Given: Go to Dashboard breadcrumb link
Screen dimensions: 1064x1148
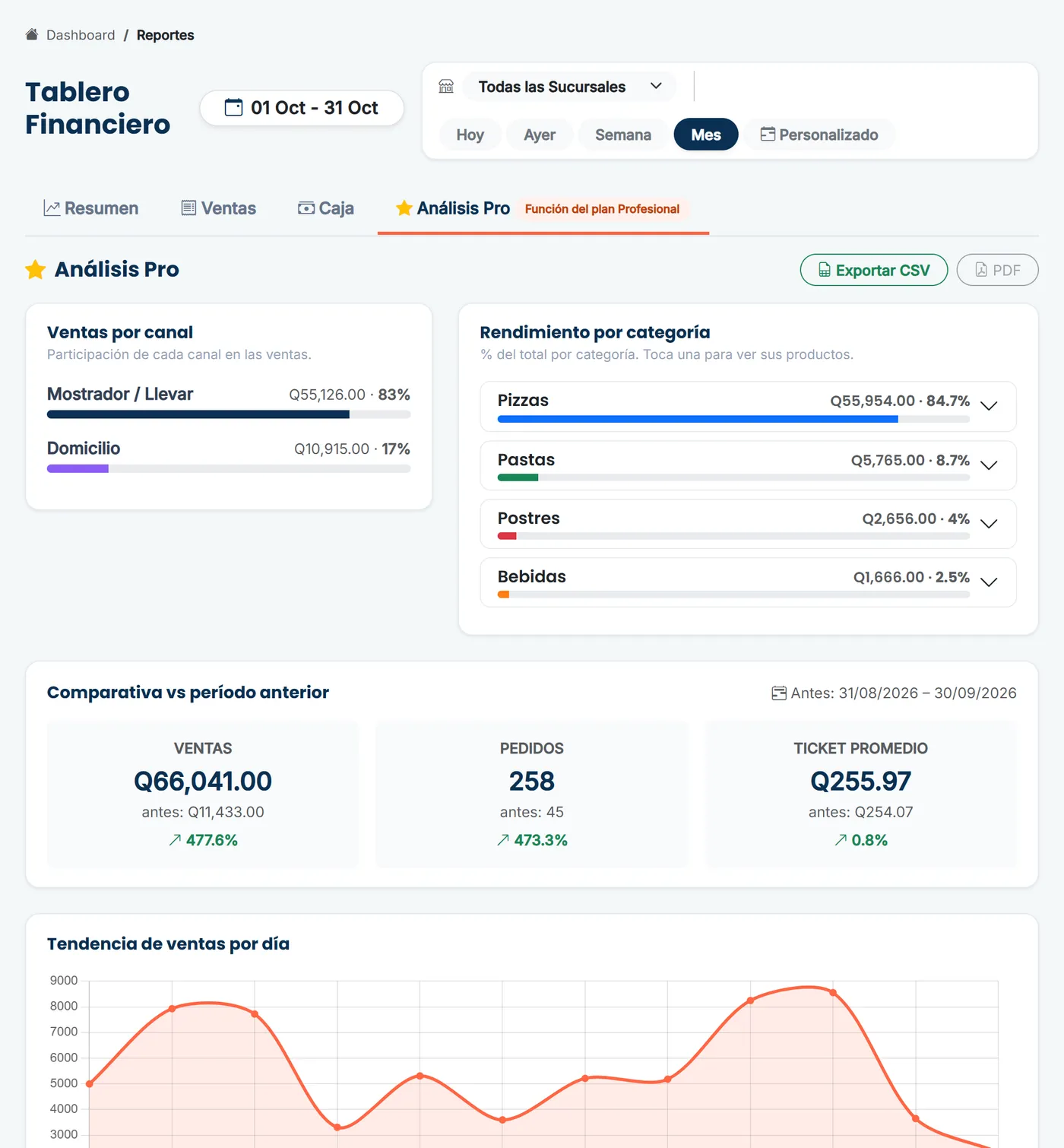Looking at the screenshot, I should (81, 35).
